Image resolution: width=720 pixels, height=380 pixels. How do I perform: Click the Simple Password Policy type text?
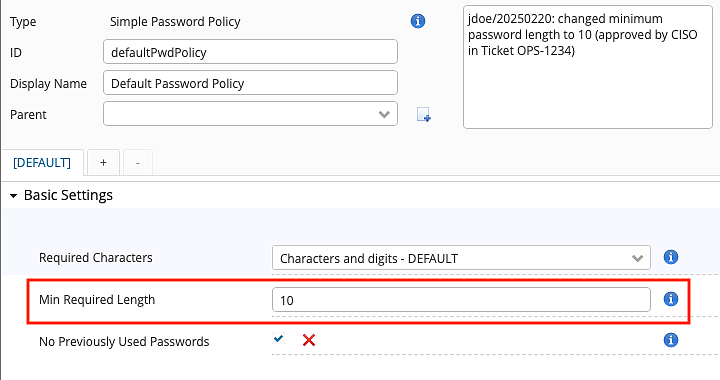pos(175,22)
